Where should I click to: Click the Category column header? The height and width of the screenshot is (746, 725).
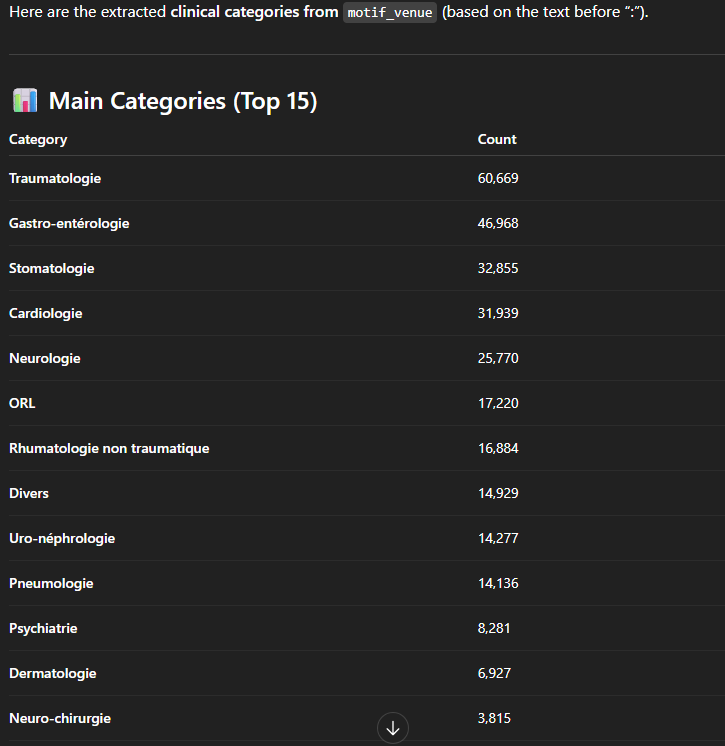tap(38, 139)
